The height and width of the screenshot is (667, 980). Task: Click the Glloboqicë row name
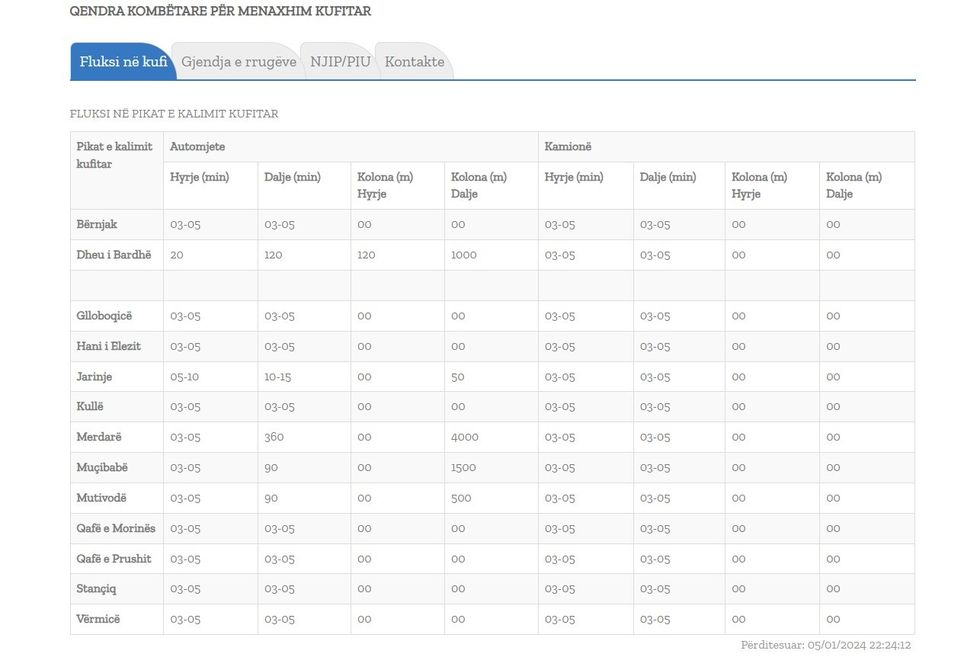(x=104, y=316)
